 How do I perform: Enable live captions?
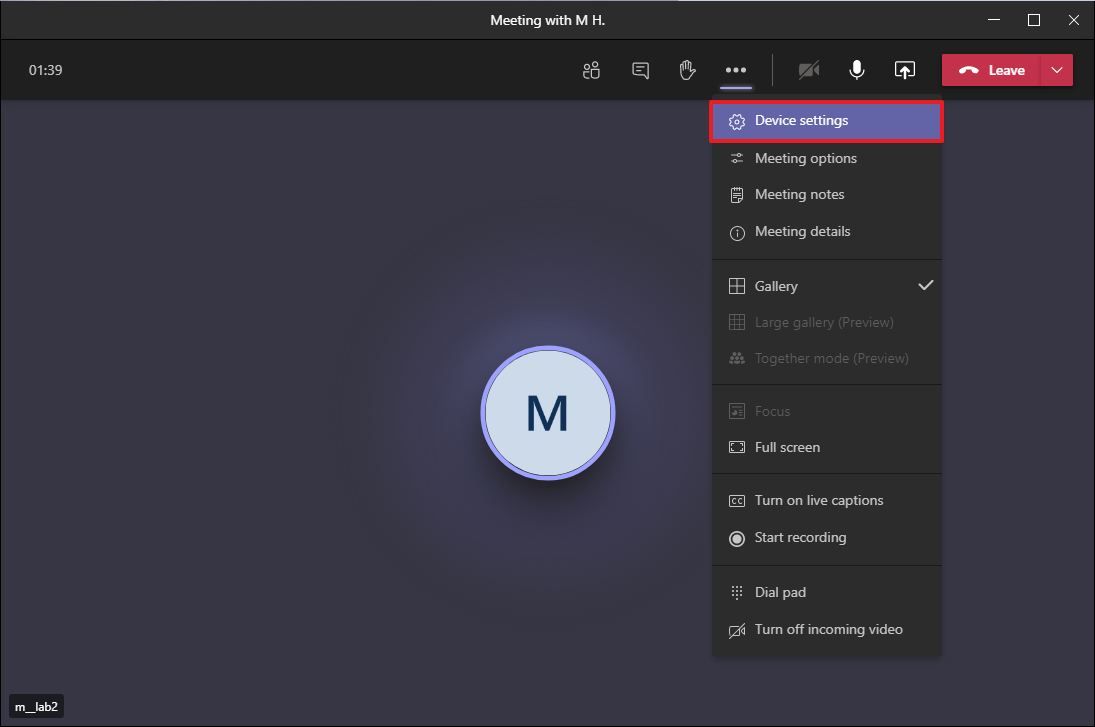[x=818, y=500]
